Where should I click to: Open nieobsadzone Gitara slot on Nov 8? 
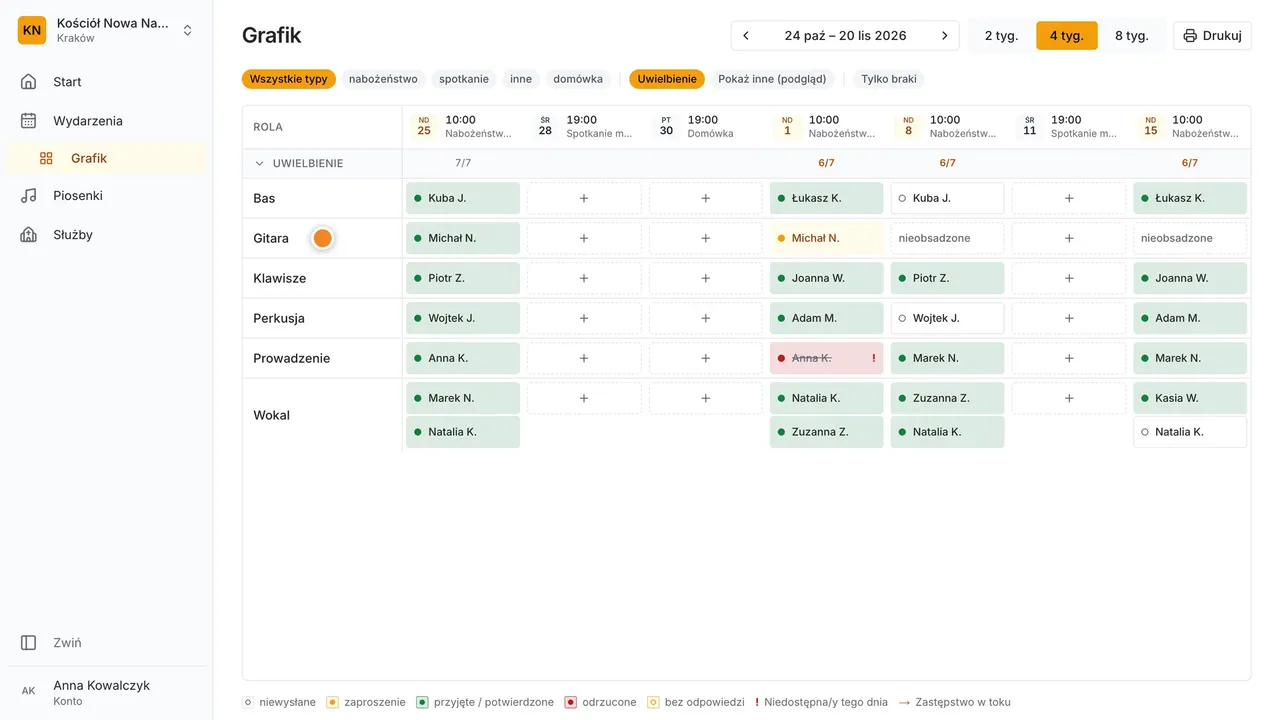(947, 238)
